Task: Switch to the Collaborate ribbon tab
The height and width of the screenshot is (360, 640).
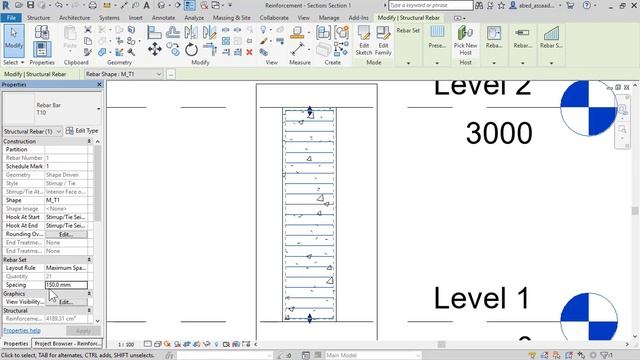Action: [274, 18]
